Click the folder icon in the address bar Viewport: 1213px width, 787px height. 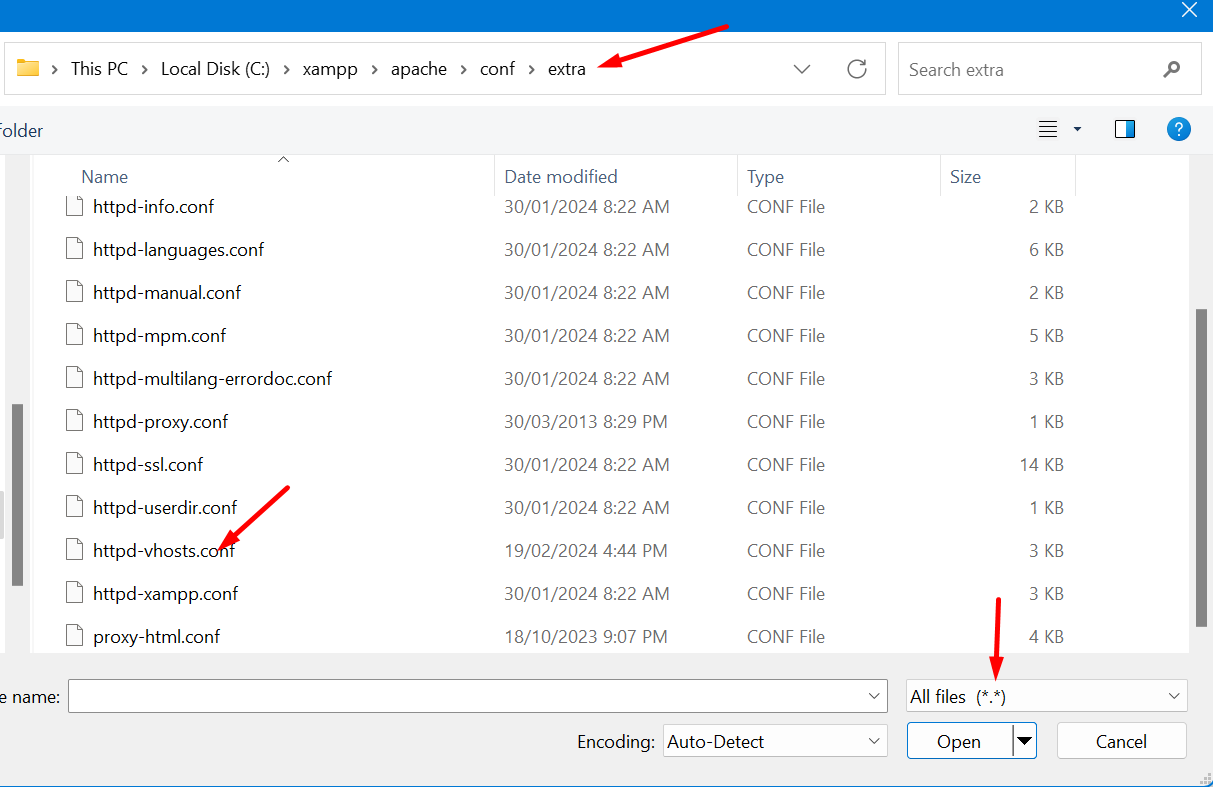(x=28, y=68)
